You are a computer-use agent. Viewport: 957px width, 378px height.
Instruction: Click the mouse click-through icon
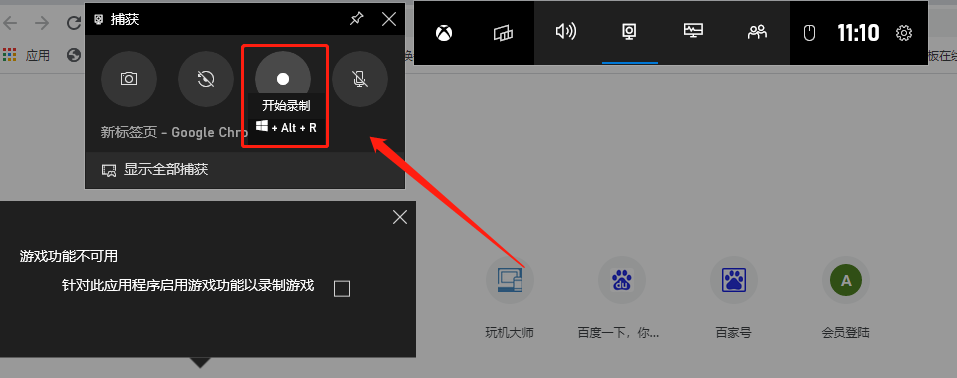[x=809, y=33]
